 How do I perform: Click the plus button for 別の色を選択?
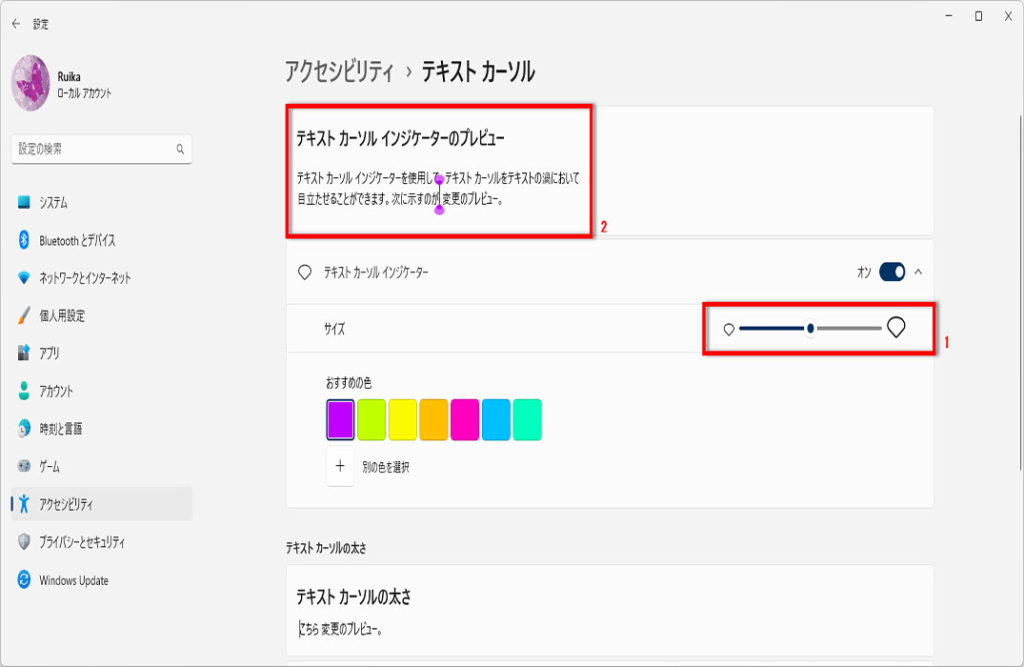click(340, 466)
